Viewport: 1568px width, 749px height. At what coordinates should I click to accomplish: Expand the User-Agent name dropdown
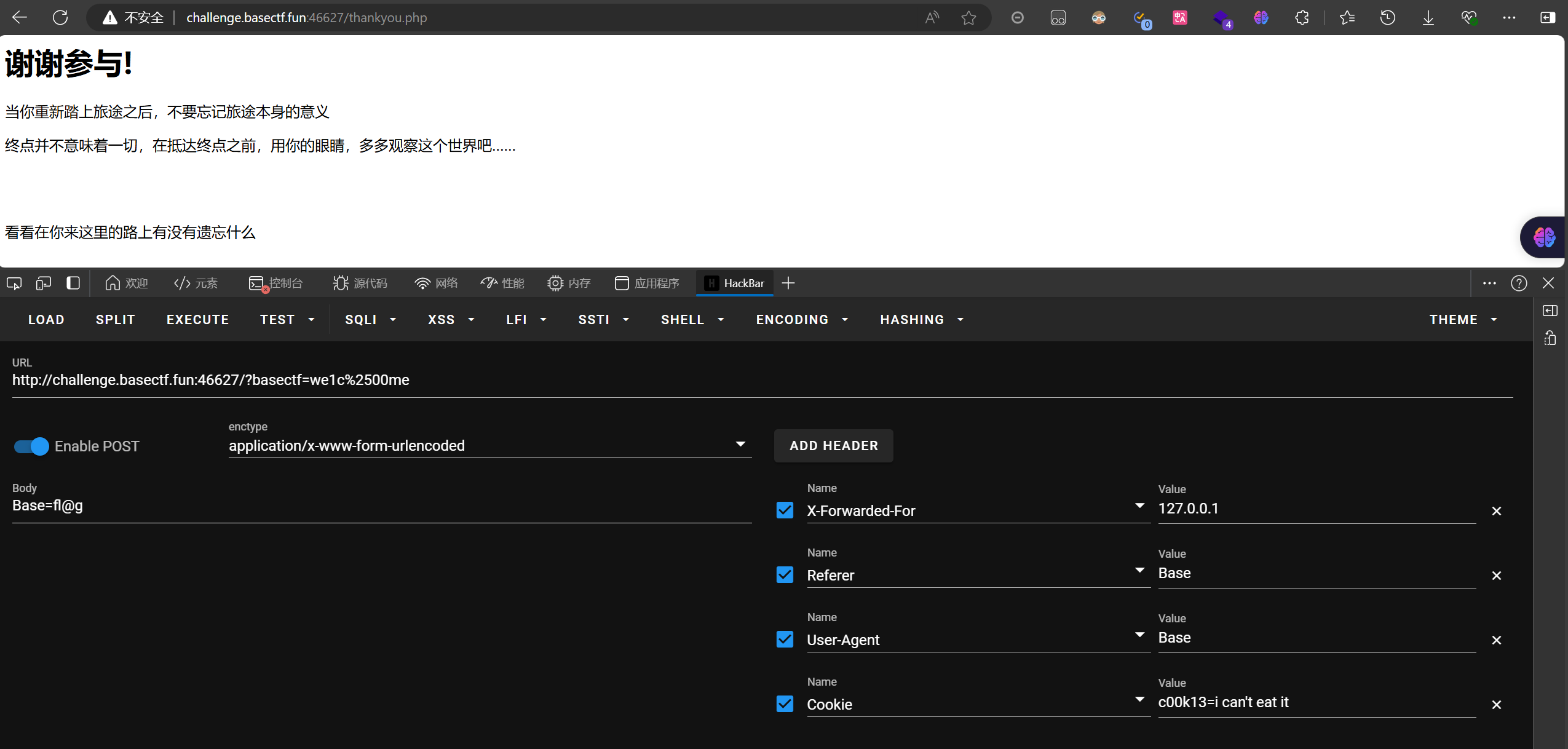coord(1139,635)
